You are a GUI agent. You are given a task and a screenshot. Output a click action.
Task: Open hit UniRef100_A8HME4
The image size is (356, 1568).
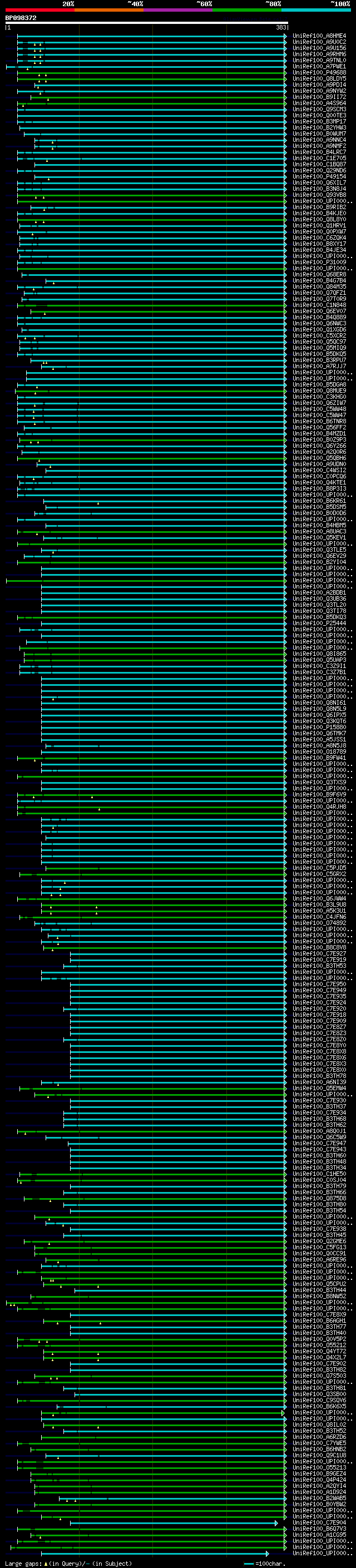(x=319, y=36)
